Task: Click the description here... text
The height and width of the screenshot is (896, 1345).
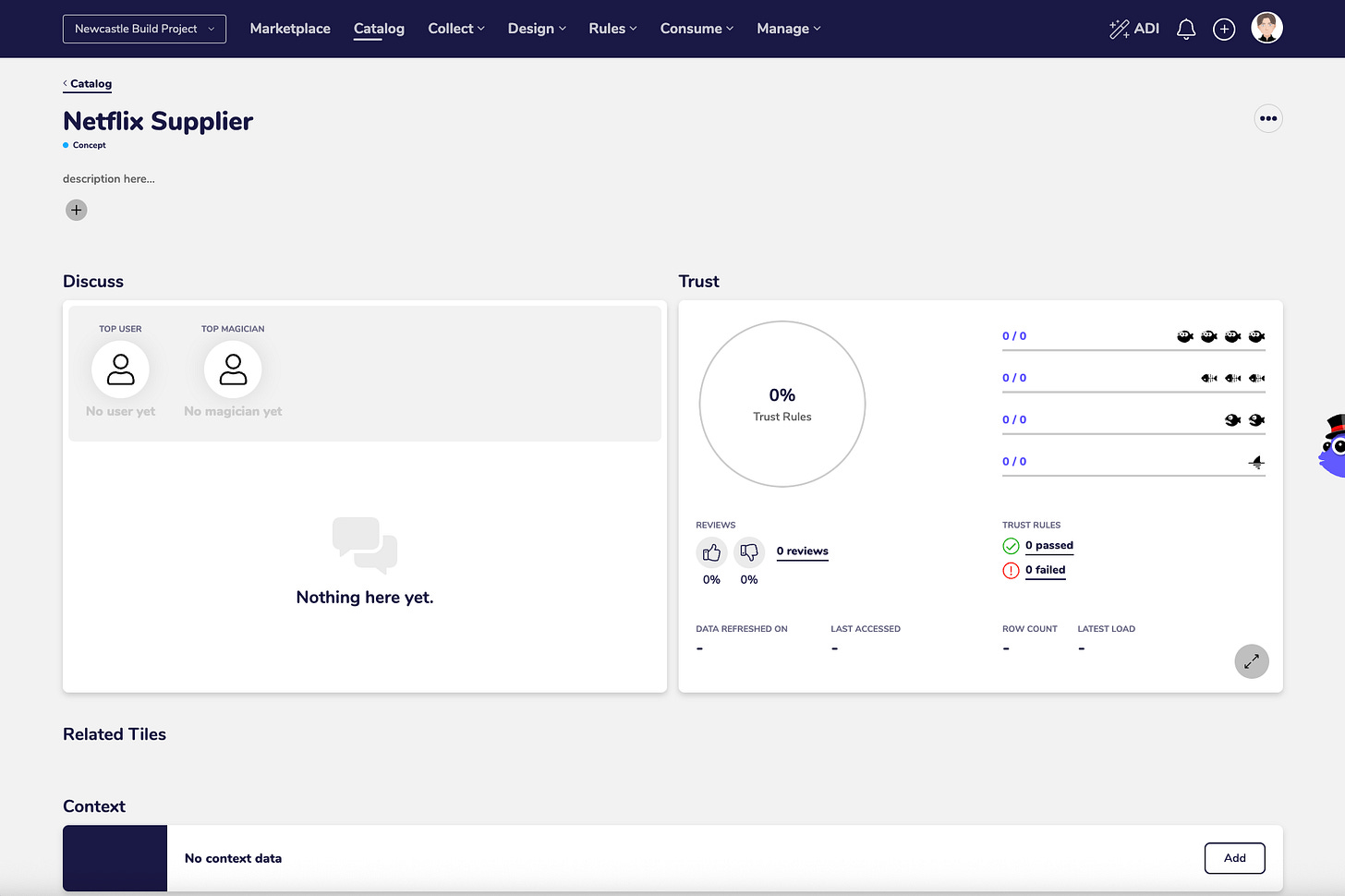Action: click(109, 179)
